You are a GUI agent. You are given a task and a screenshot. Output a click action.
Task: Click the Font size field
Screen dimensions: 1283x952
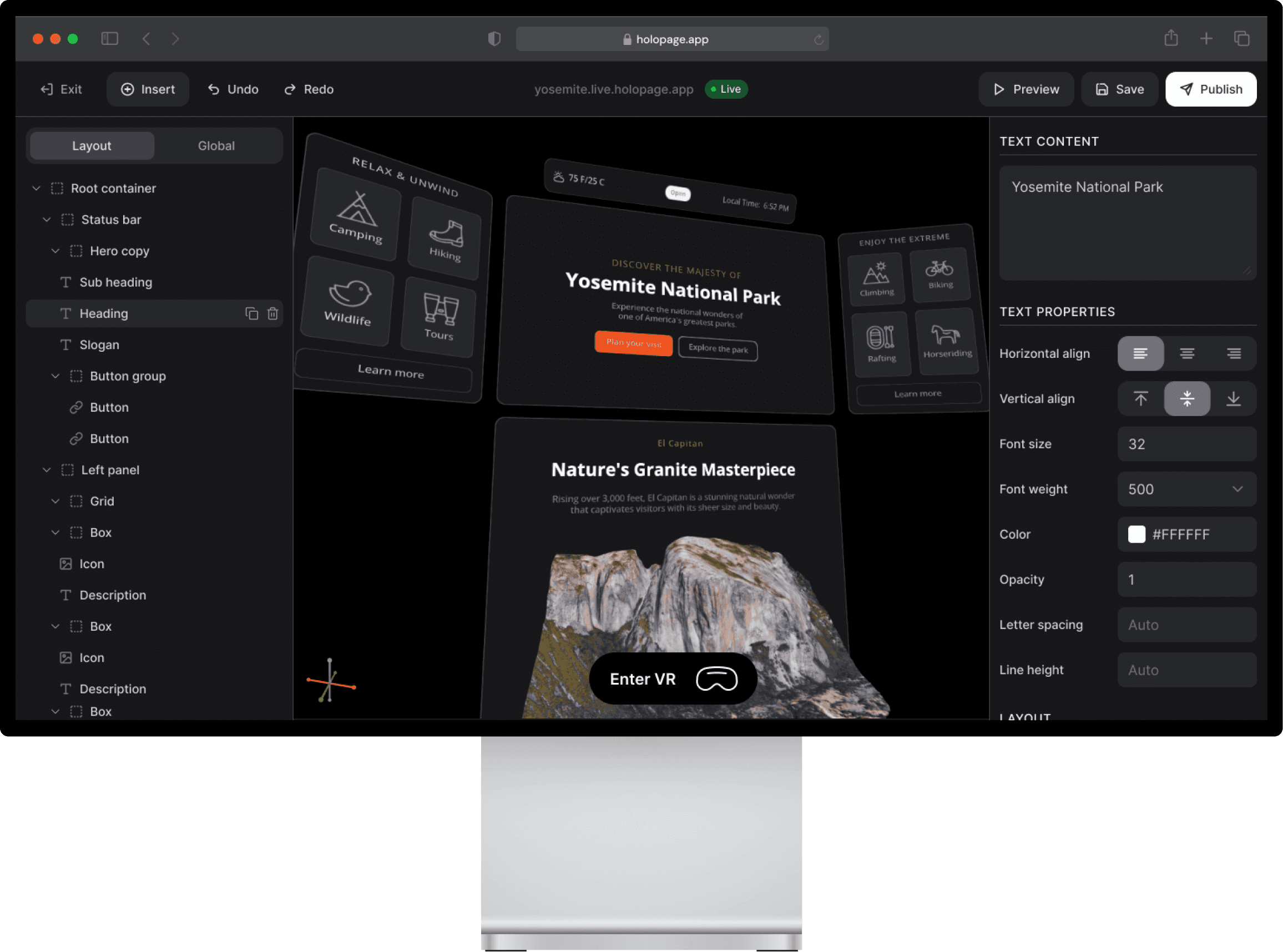1187,444
